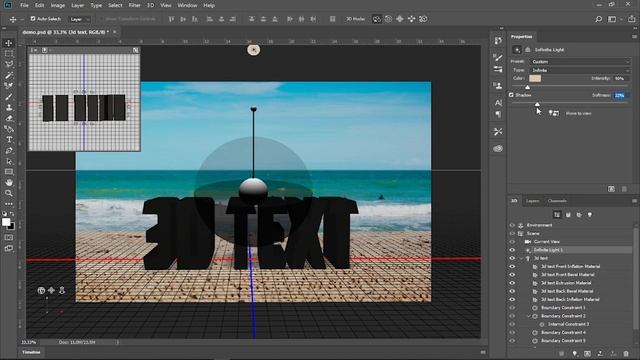Open the Share icon in options bar
The height and width of the screenshot is (360, 640).
[631, 19]
